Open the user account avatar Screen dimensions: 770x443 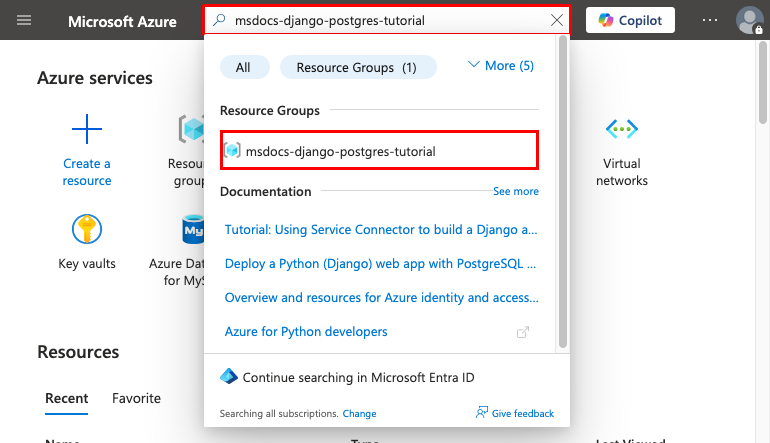click(748, 20)
